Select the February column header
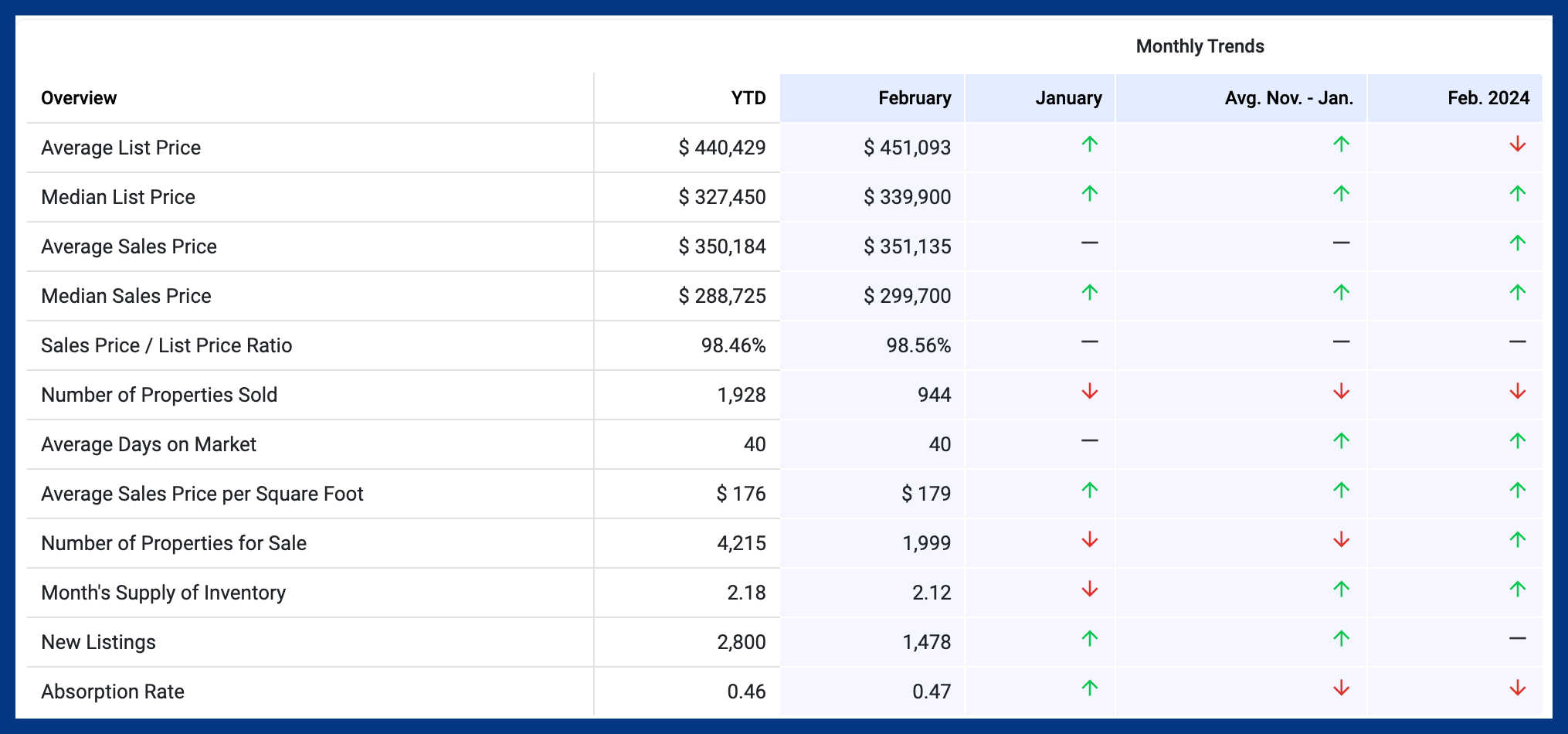This screenshot has height=734, width=1568. click(915, 98)
